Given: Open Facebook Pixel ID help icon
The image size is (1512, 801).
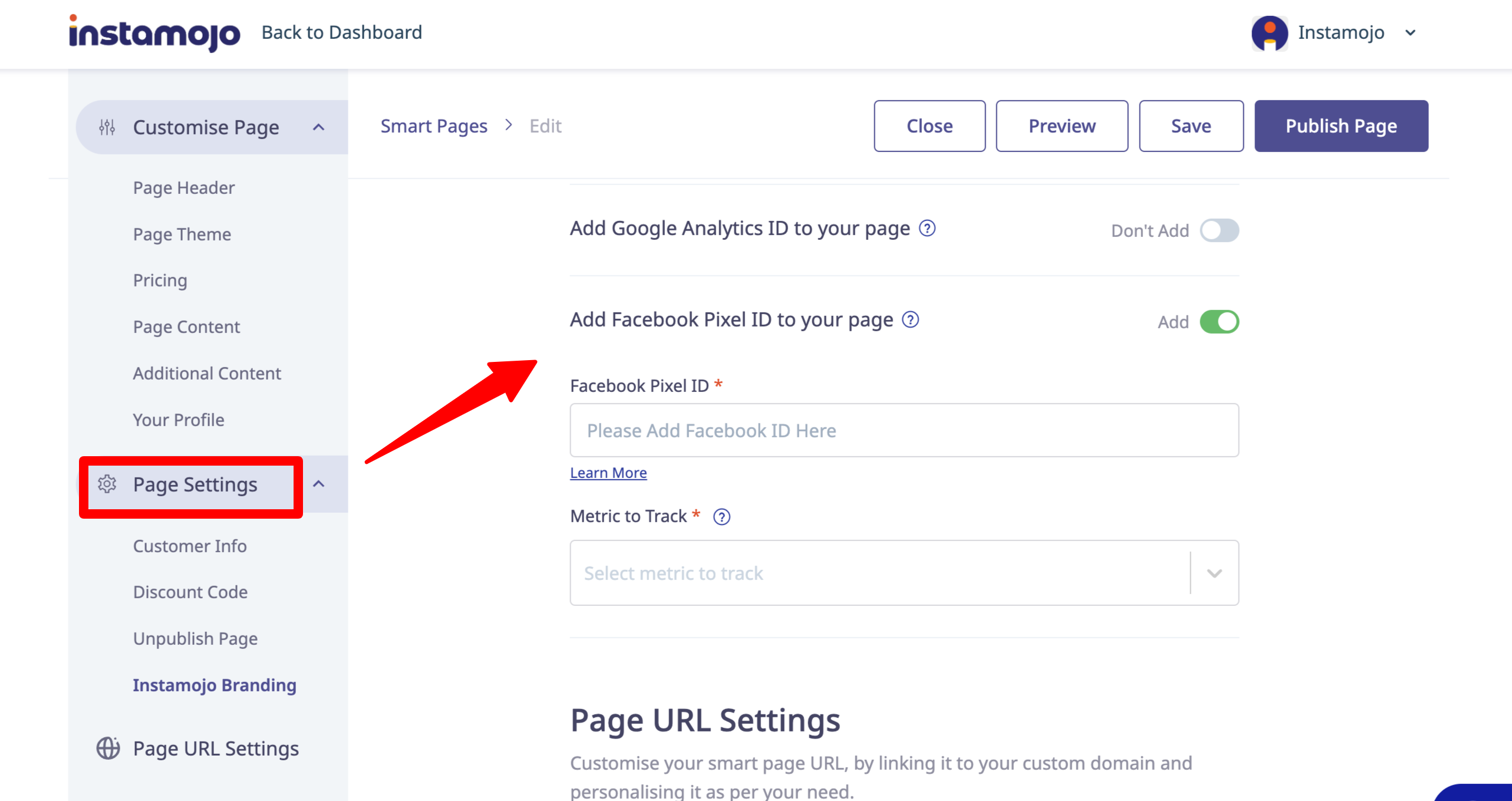Looking at the screenshot, I should [911, 319].
